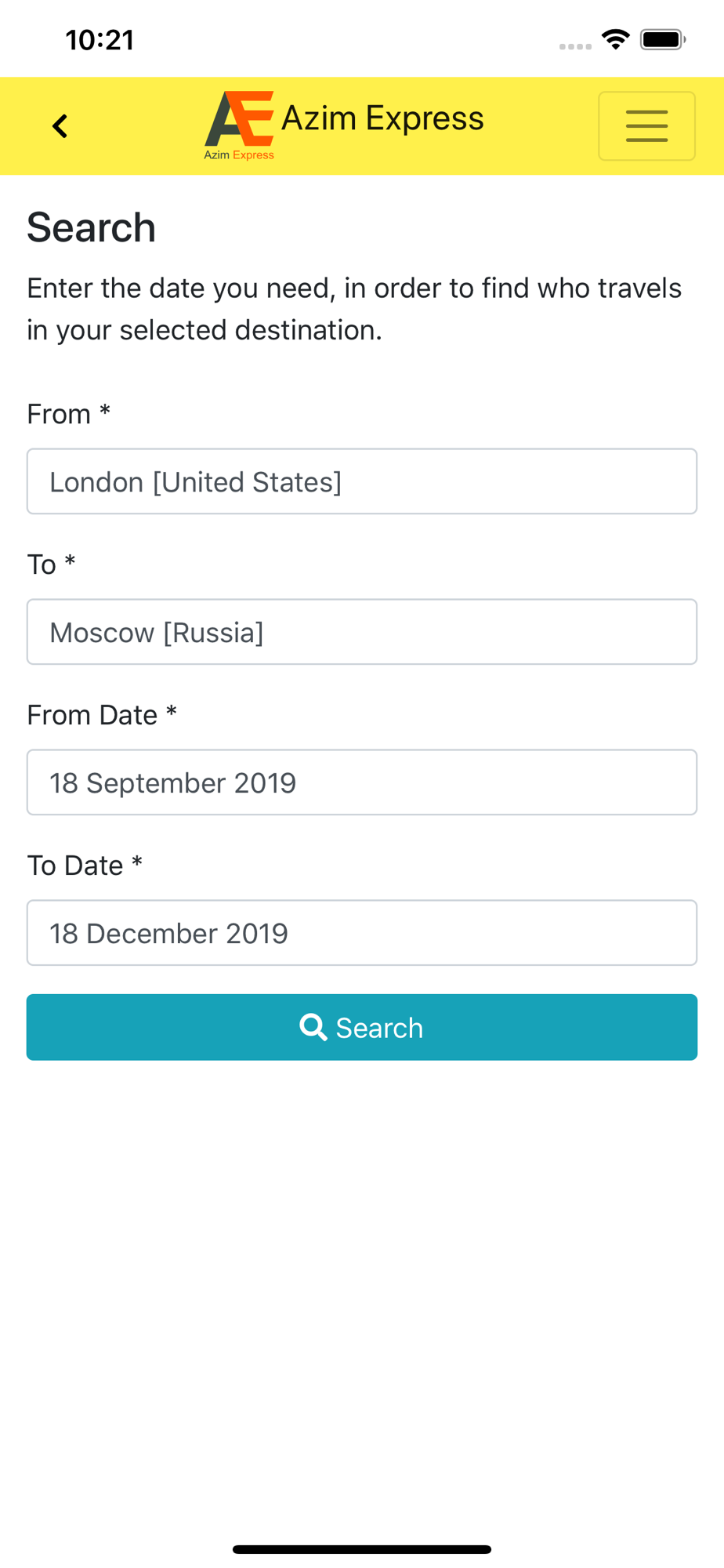Screen dimensions: 724x1568
Task: Tap the cellular signal dots
Action: coord(575,46)
